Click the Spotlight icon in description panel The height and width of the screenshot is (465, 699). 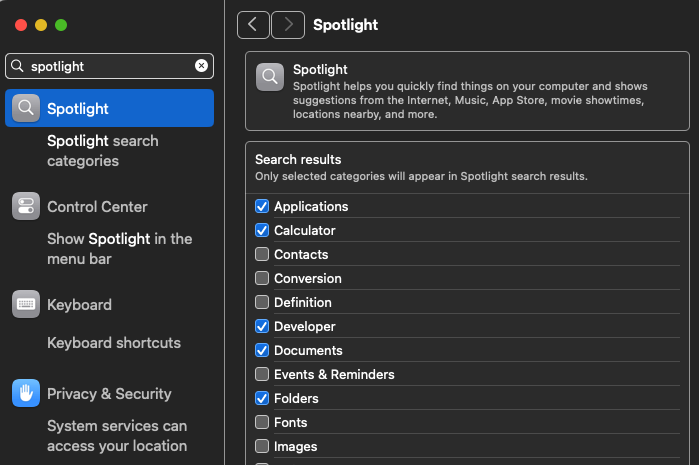coord(270,77)
